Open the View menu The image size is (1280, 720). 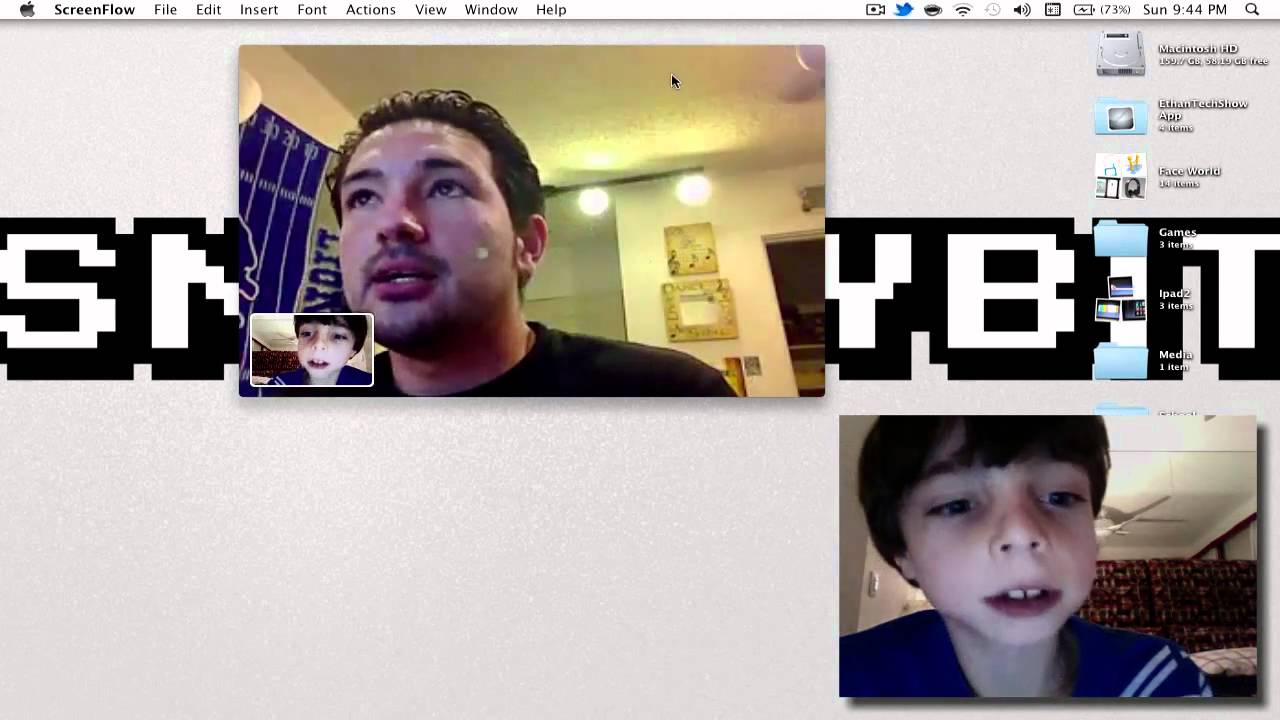pyautogui.click(x=431, y=10)
